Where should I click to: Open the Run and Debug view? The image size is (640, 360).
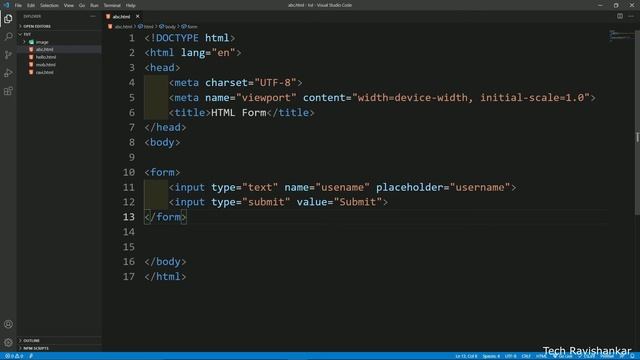[8, 73]
